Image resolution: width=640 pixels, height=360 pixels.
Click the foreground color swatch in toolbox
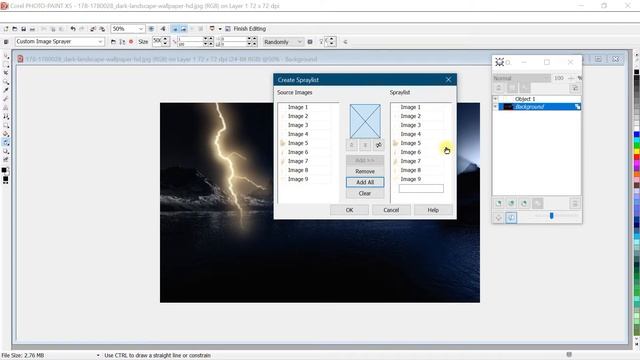pos(4,170)
